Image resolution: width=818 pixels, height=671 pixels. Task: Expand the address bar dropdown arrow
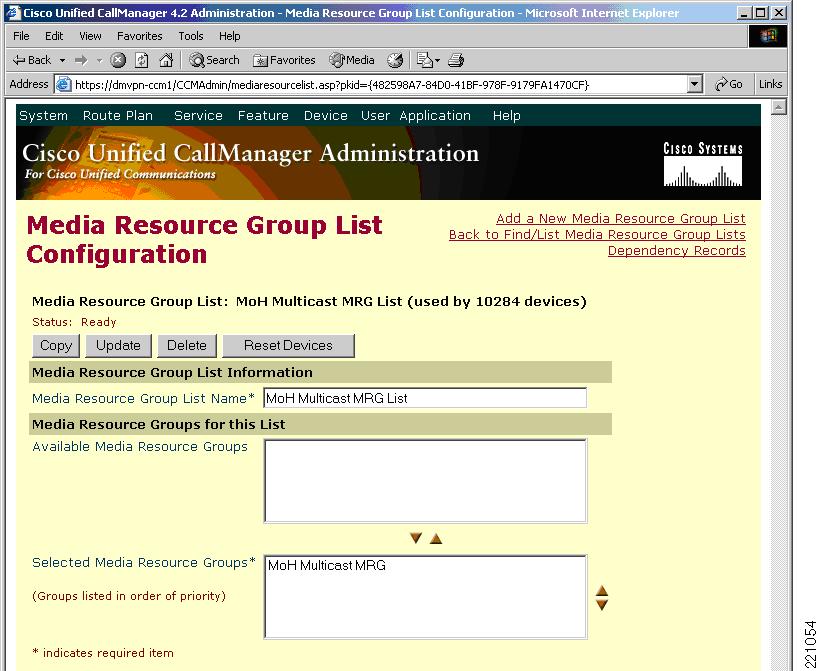(x=694, y=84)
